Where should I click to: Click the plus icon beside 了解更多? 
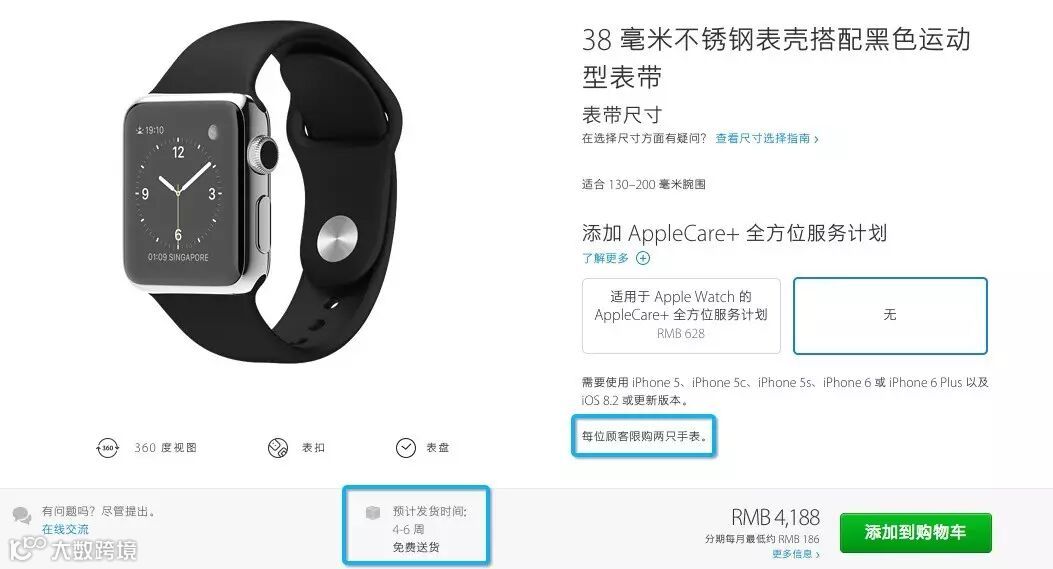coord(643,258)
